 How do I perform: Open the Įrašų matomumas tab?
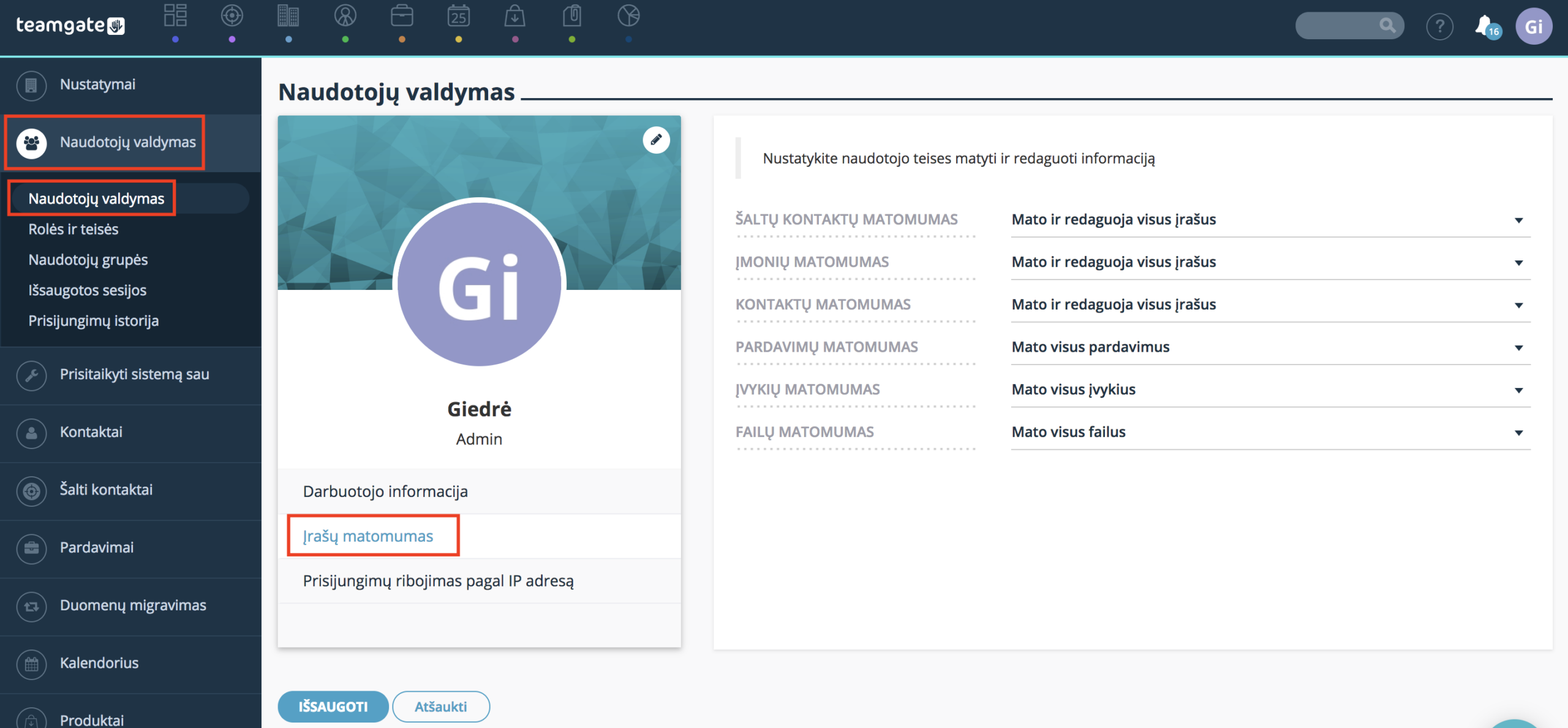click(479, 536)
